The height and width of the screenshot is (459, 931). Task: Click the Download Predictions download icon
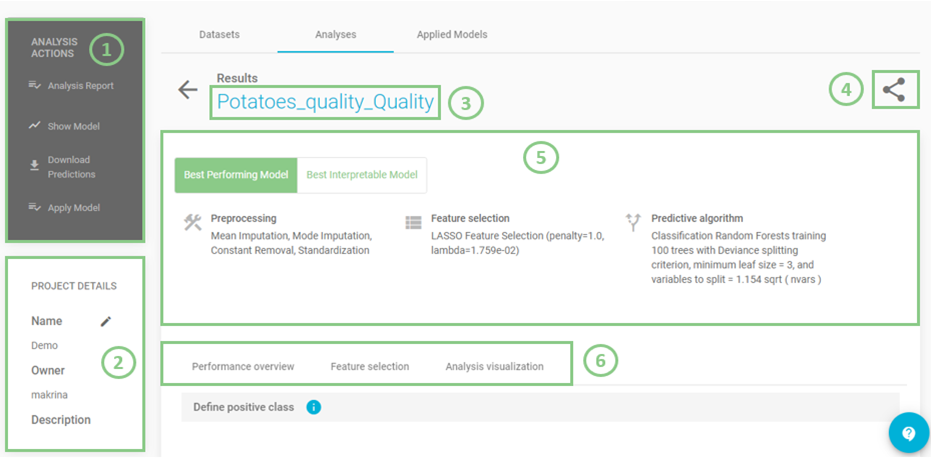pos(34,164)
